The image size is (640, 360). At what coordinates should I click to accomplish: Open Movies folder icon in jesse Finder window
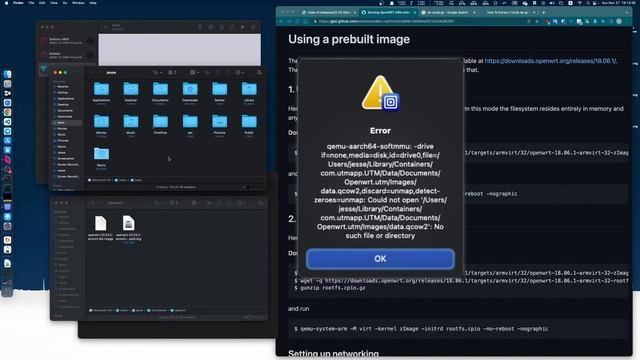(101, 122)
